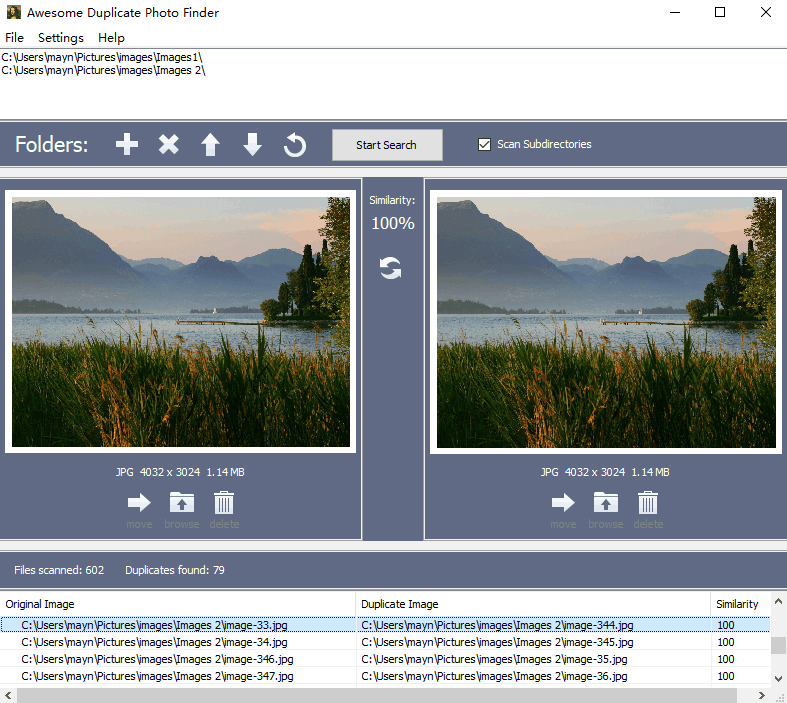This screenshot has height=703, width=787.
Task: Remove selected folder with X icon
Action: 169,145
